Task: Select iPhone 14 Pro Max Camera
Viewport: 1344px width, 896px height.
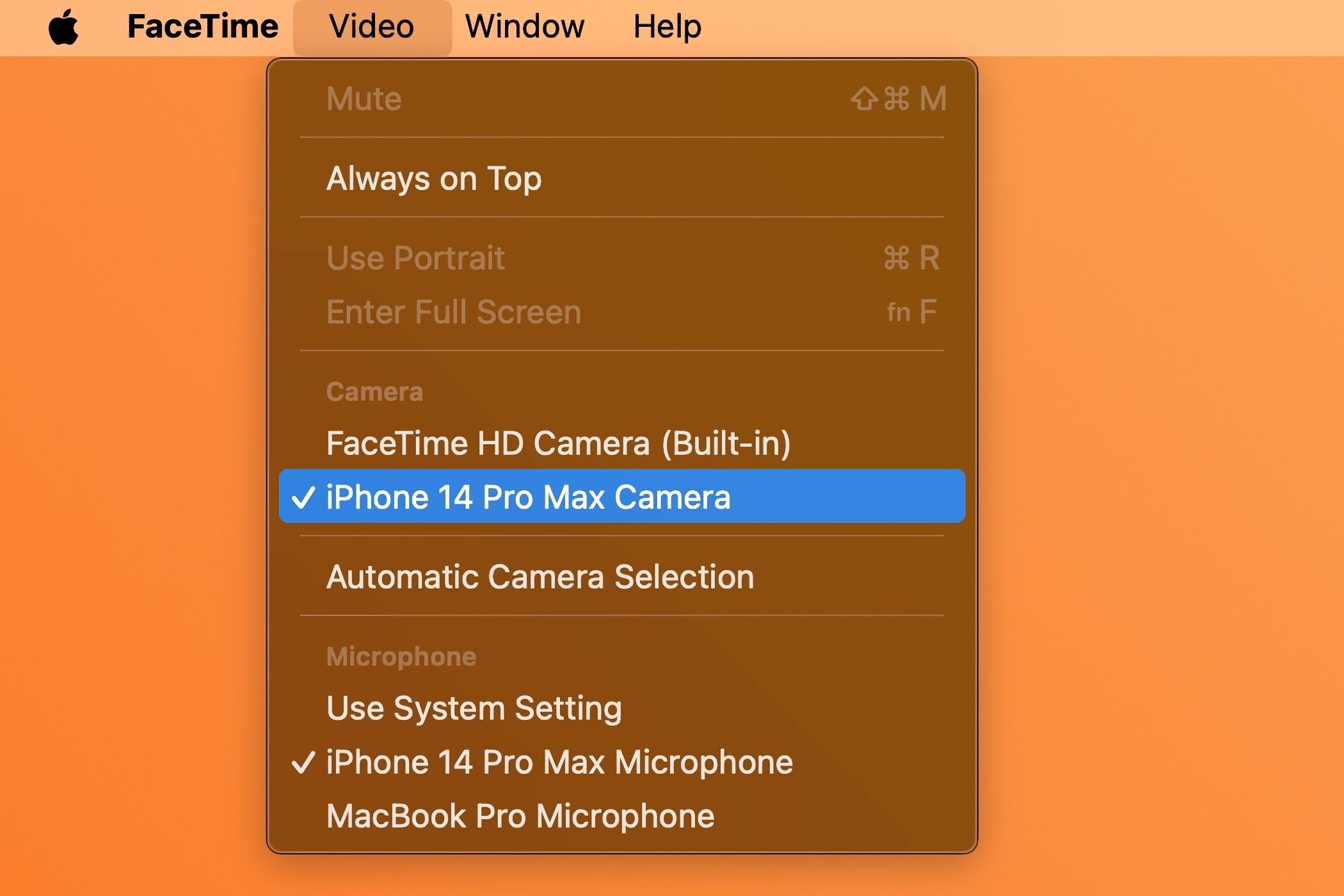Action: point(622,496)
